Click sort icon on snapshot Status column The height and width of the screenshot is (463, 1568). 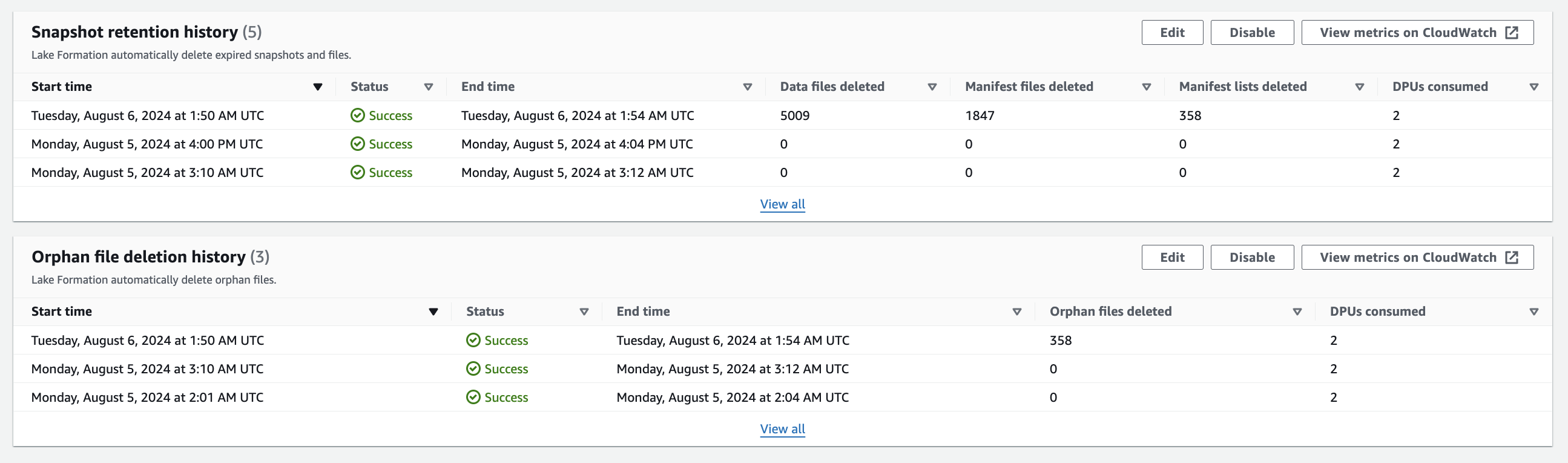click(x=429, y=87)
